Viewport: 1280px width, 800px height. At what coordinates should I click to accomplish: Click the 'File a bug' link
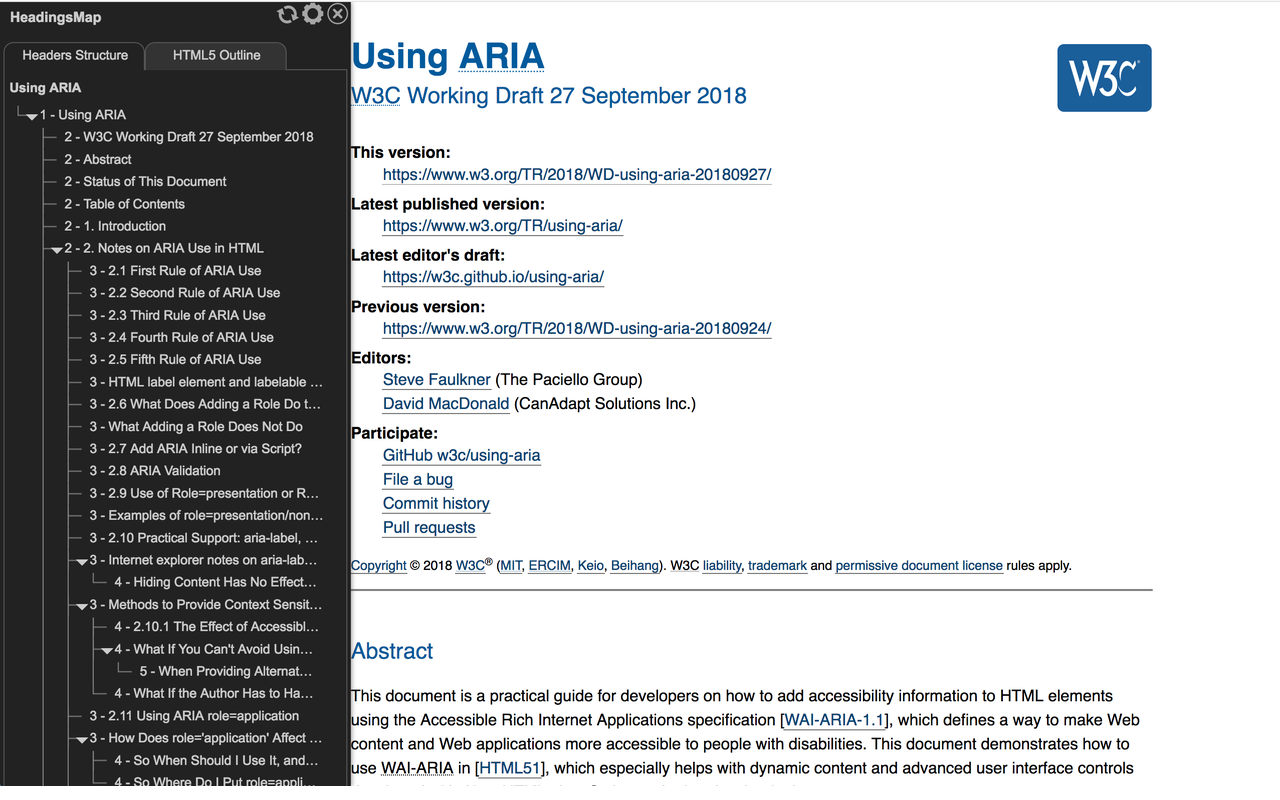tap(417, 479)
